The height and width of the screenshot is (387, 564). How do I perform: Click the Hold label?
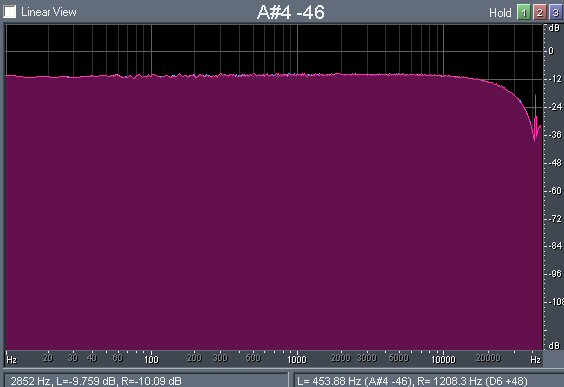coord(500,13)
